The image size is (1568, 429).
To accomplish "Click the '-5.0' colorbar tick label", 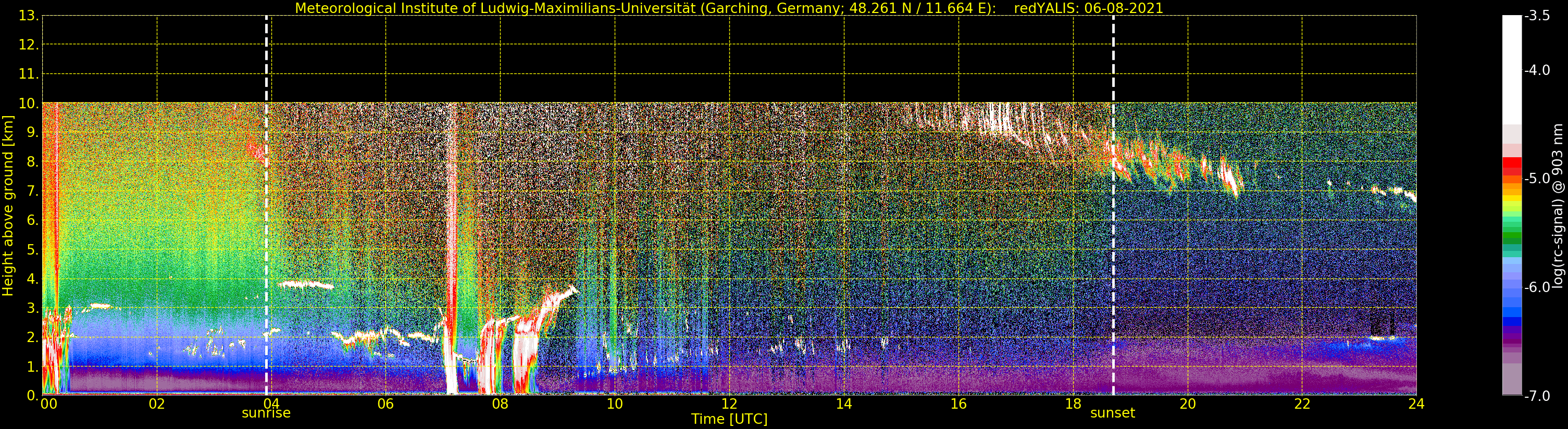I will (x=1538, y=178).
